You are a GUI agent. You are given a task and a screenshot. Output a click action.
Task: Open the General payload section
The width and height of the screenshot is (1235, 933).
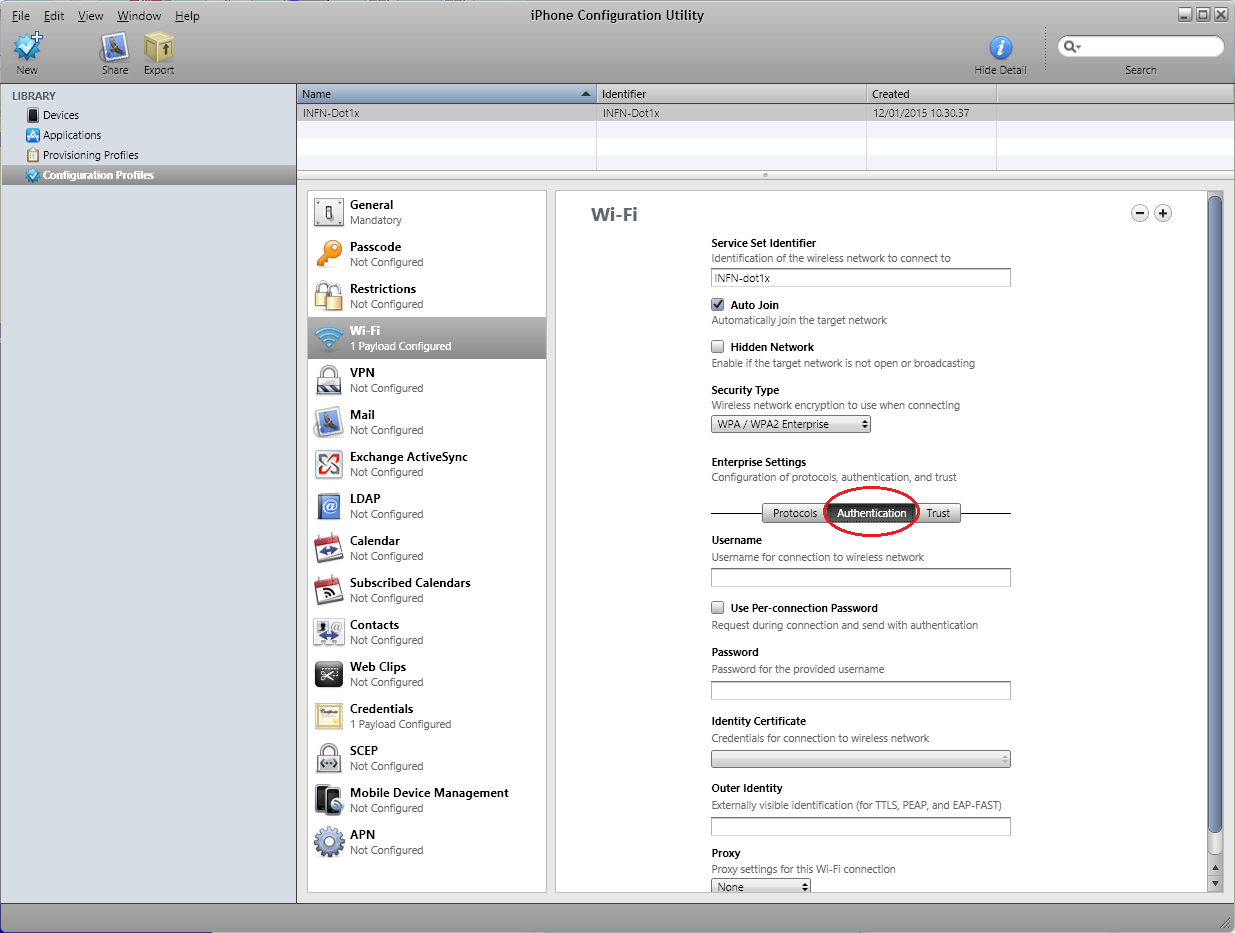pos(427,212)
